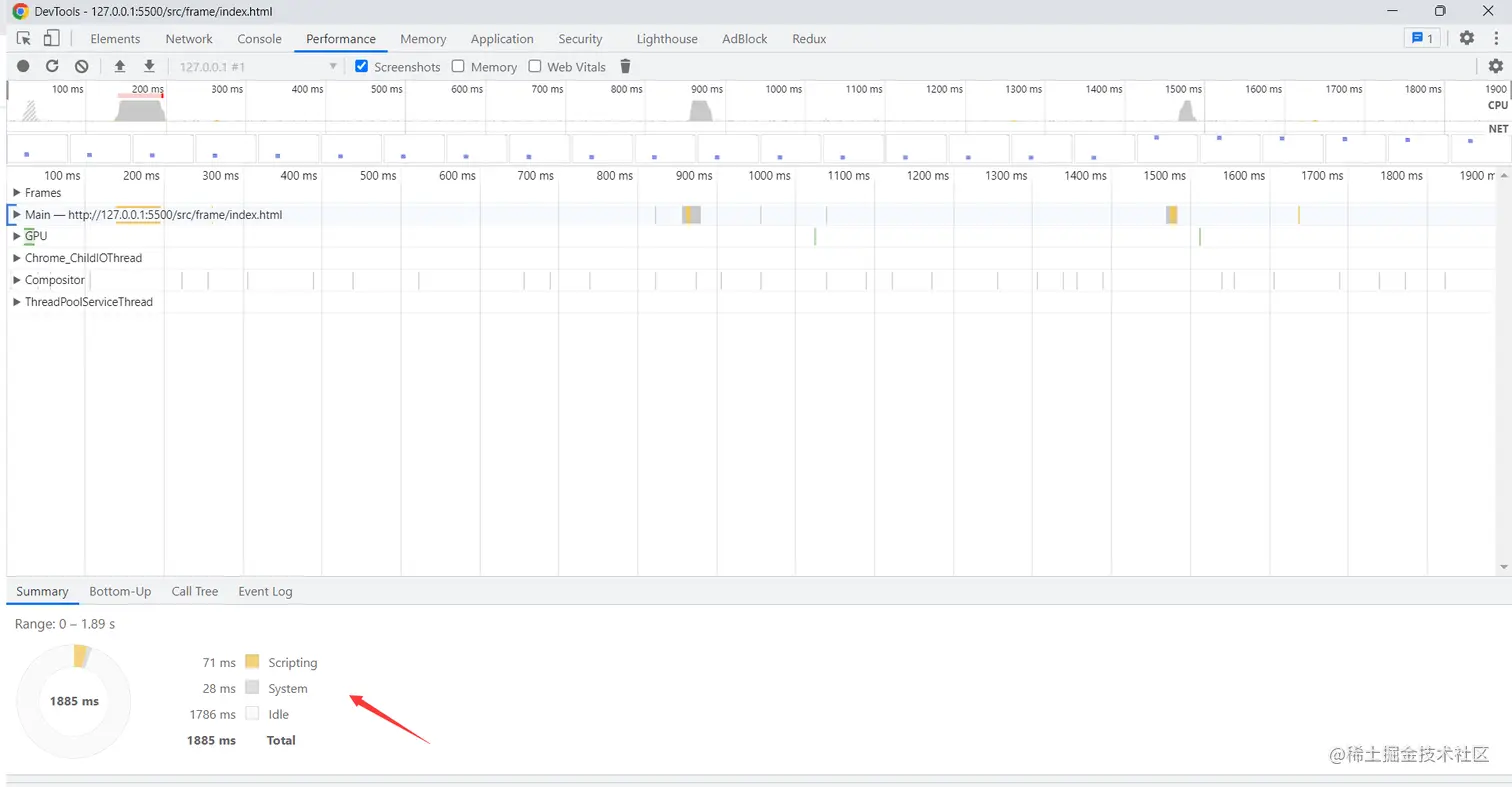Open the Network panel tab
This screenshot has height=787, width=1512.
tap(189, 39)
